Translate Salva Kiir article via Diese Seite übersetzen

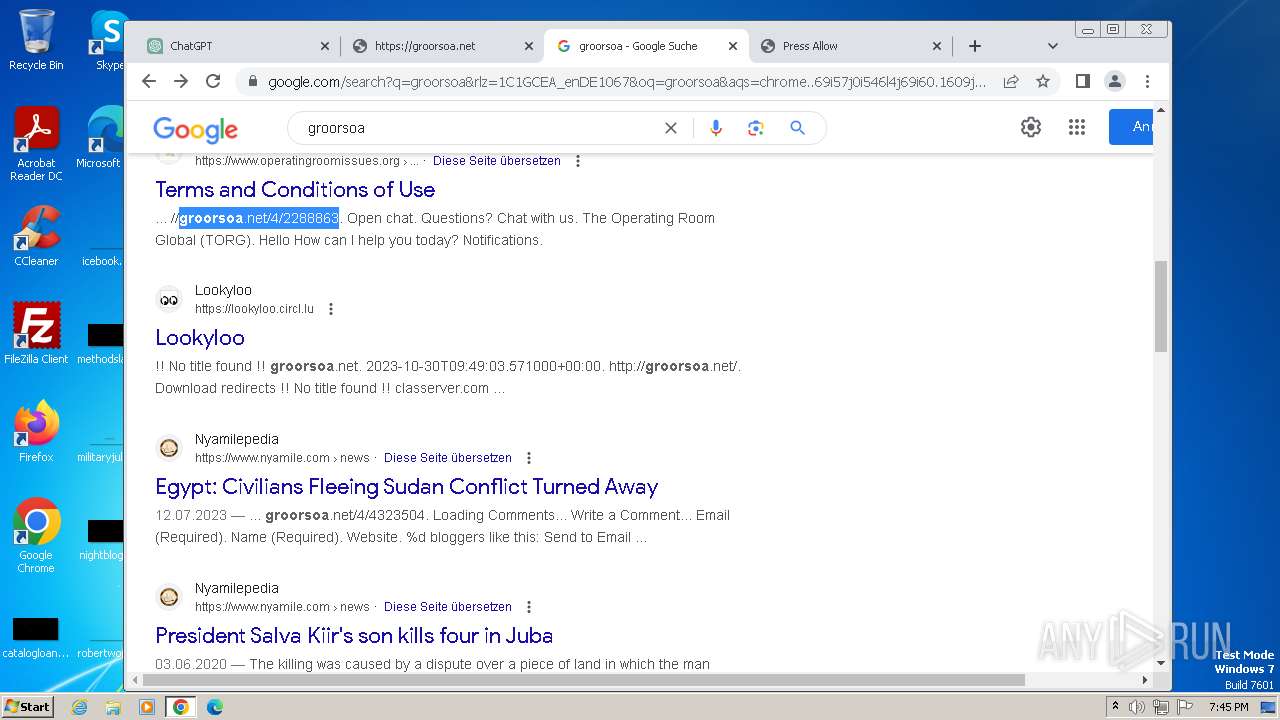click(448, 606)
